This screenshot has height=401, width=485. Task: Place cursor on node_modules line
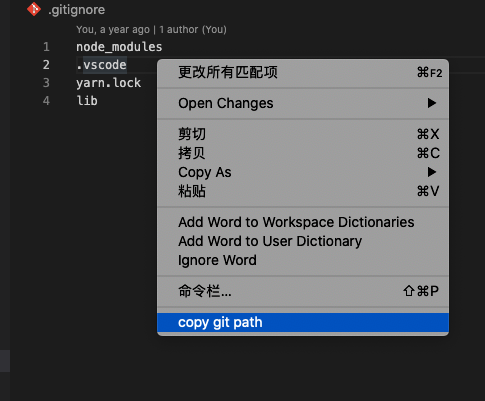119,47
